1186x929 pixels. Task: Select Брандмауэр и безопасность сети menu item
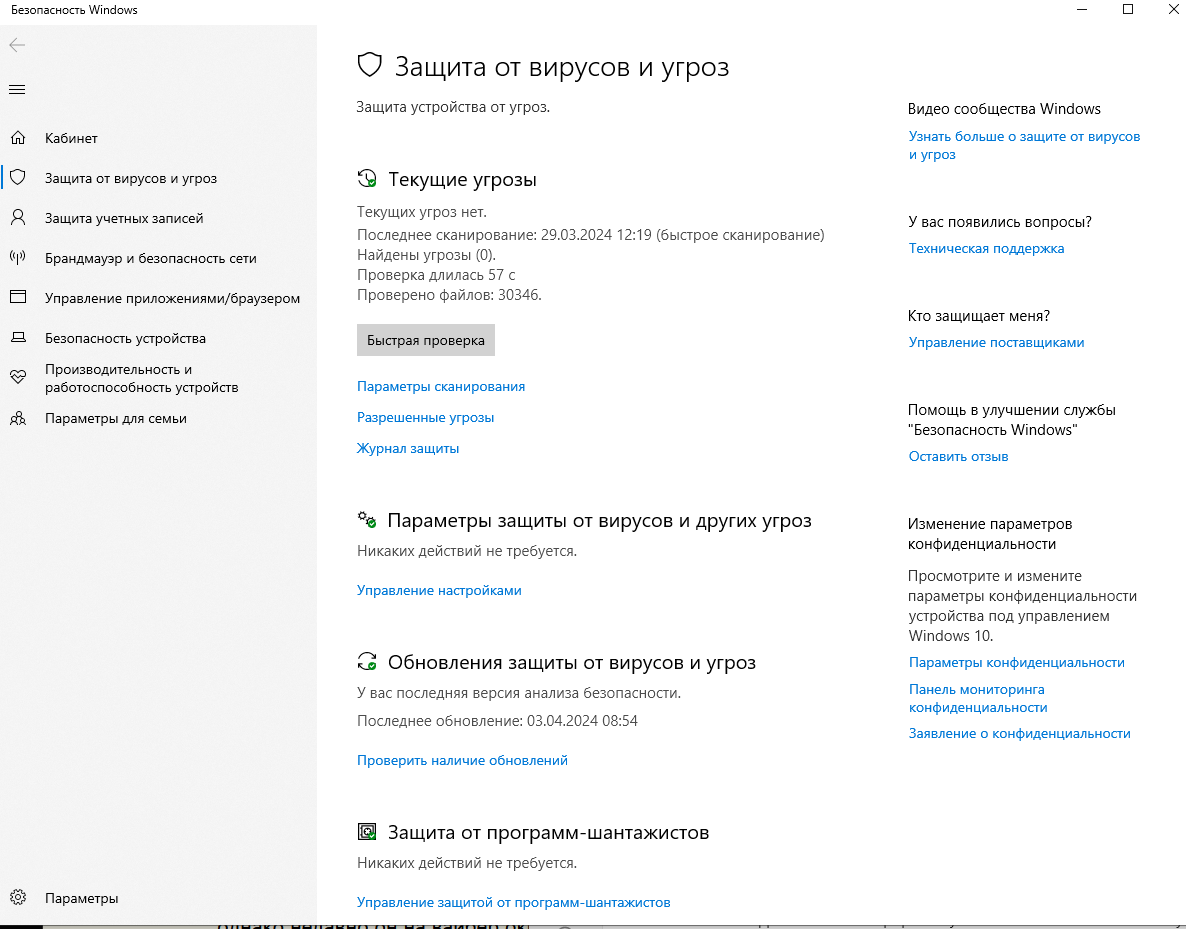click(150, 258)
